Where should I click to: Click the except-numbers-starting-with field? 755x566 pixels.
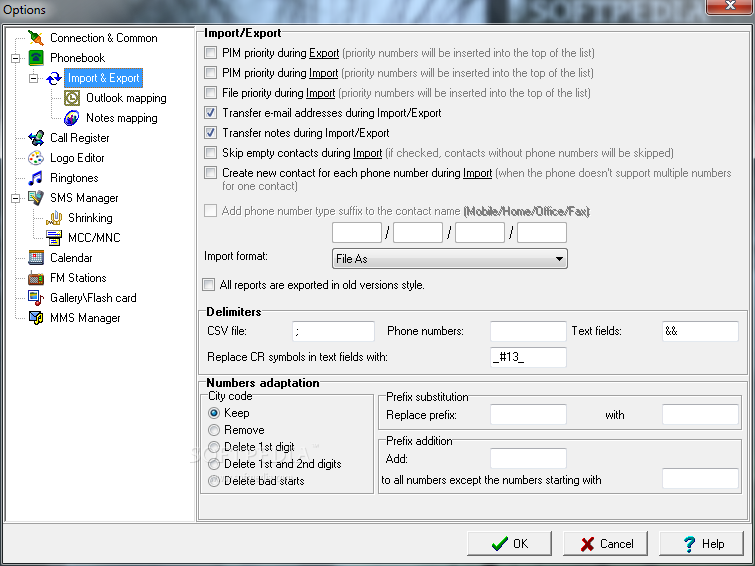click(x=700, y=479)
